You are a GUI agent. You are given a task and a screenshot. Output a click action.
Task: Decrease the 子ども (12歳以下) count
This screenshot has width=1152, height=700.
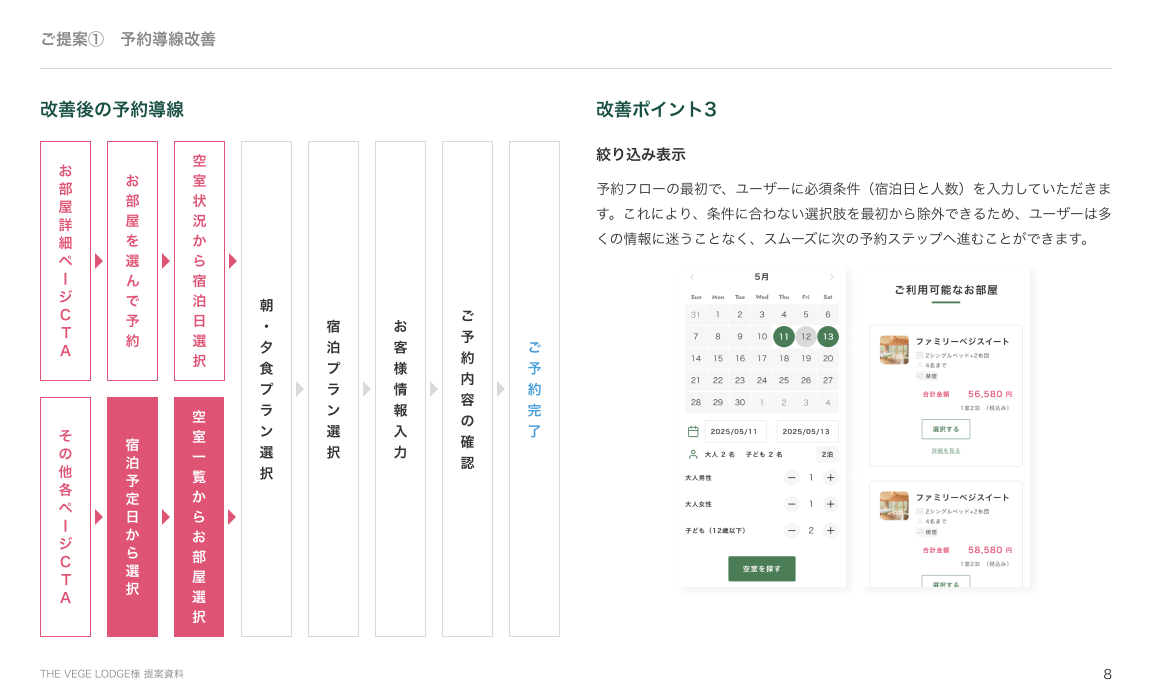pos(791,530)
